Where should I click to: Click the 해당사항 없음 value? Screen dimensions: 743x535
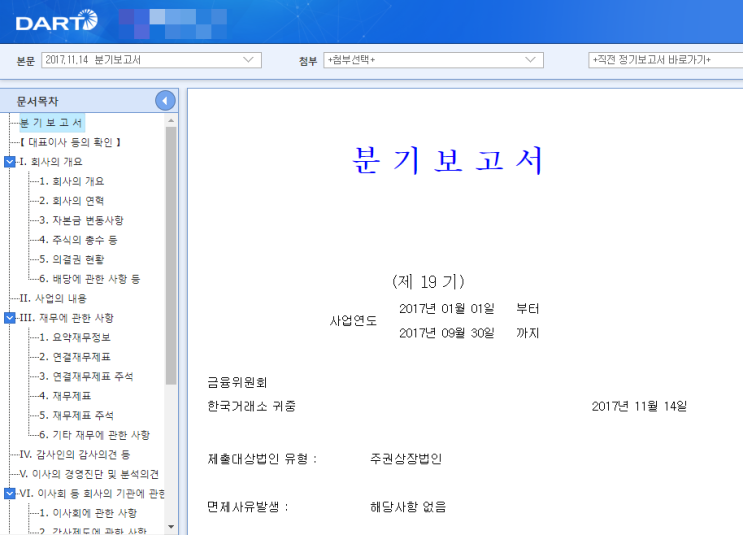(408, 507)
